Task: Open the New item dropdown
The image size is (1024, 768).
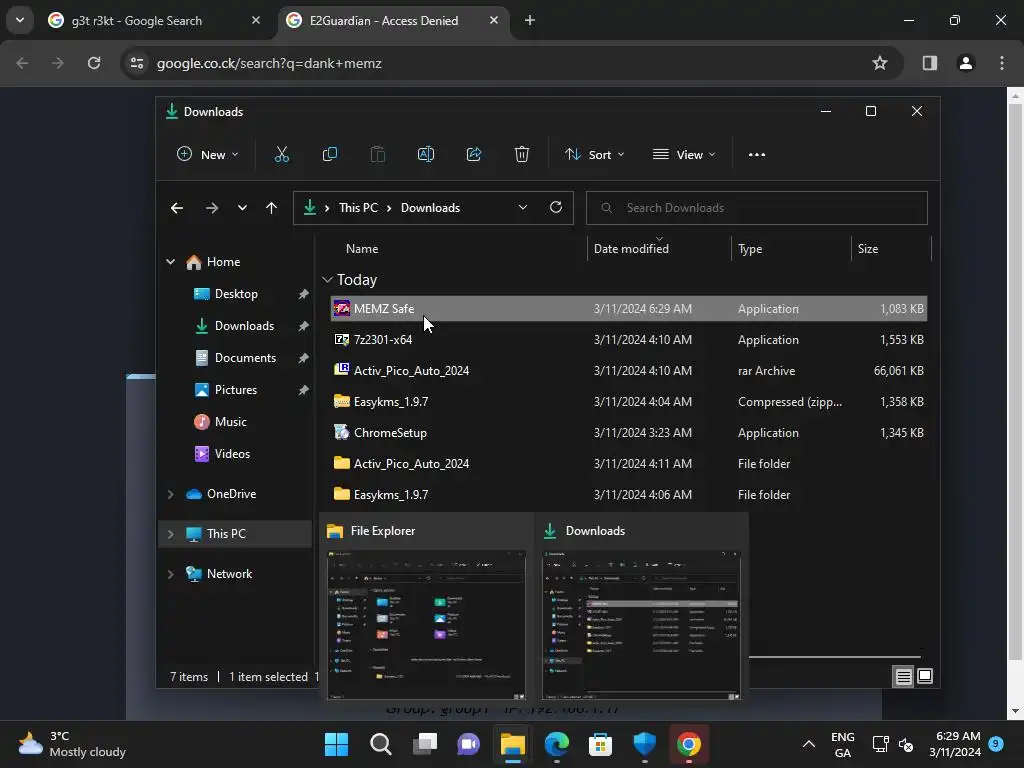Action: click(x=208, y=155)
